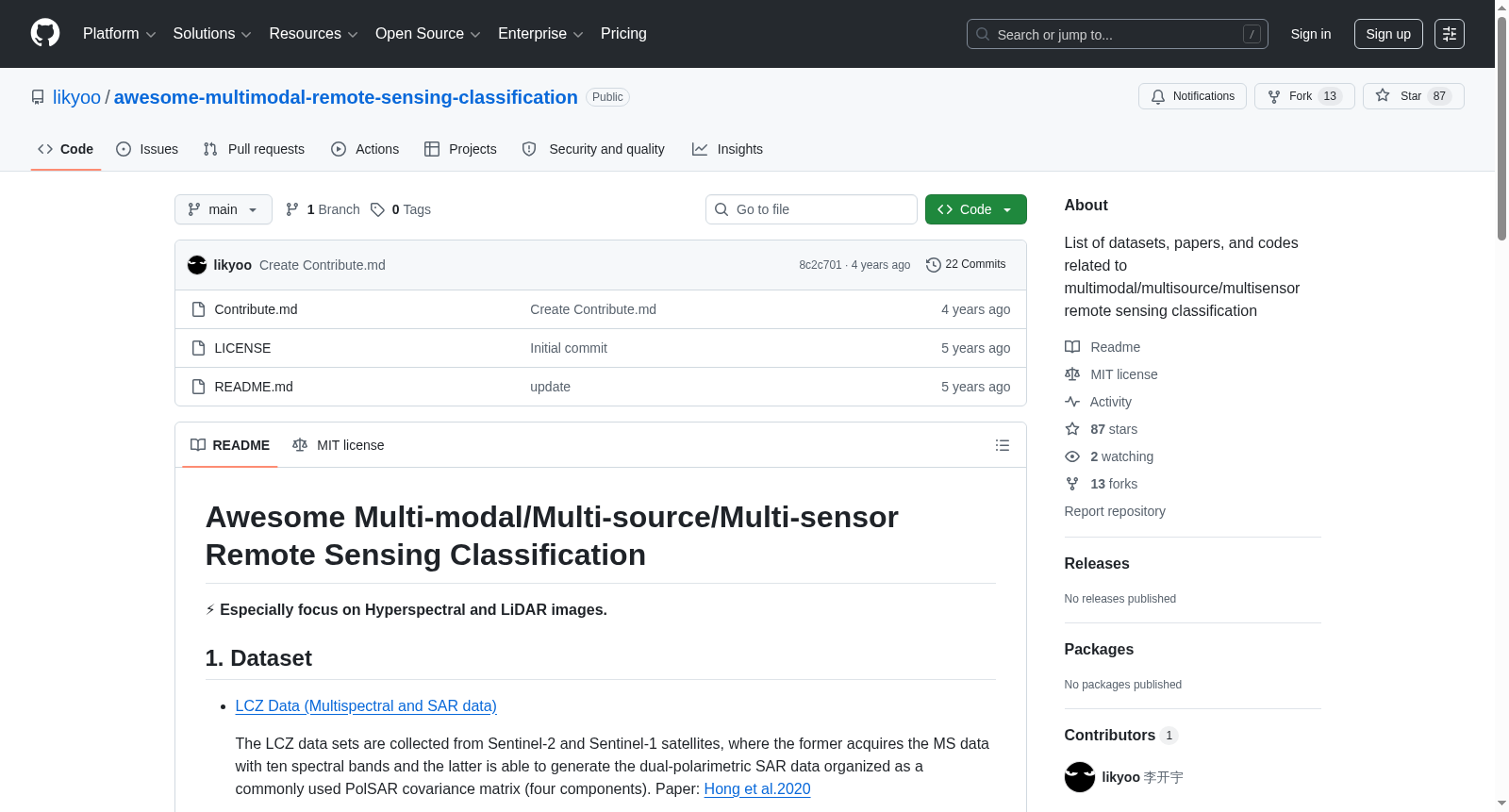Switch to the MIT license tab

(339, 445)
